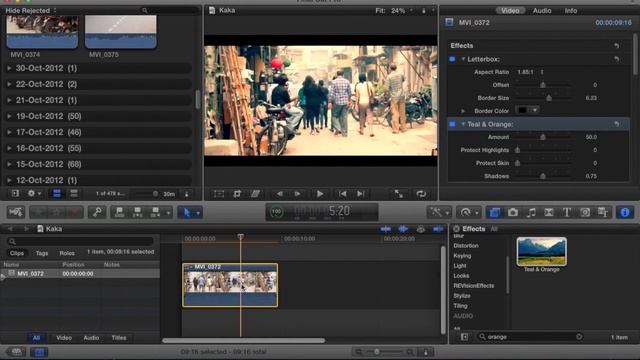Append clip to storyline
640x360 pixels.
(x=155, y=212)
